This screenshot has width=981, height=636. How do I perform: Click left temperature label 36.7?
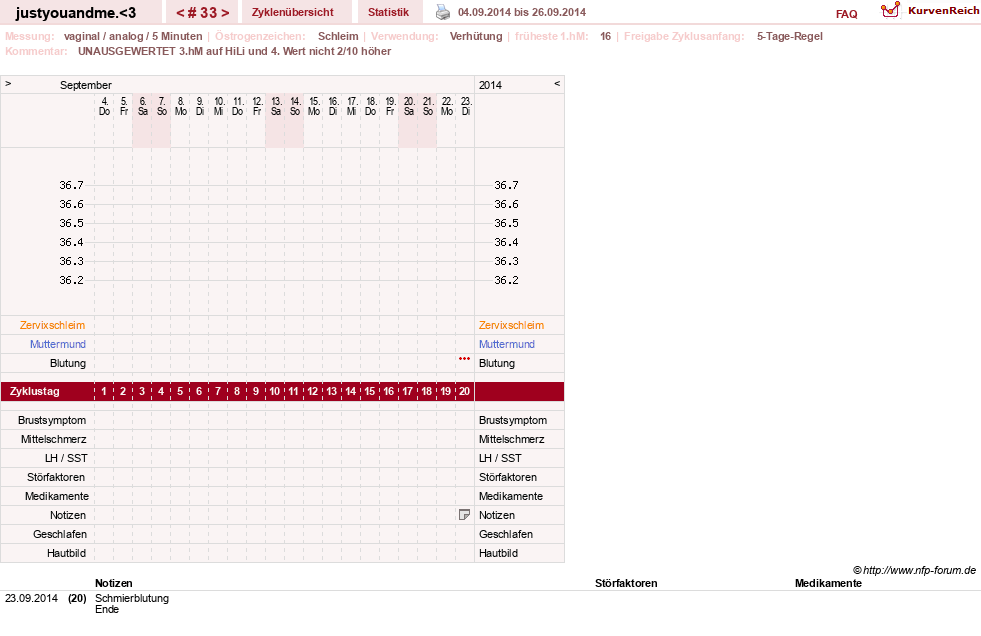tap(71, 185)
